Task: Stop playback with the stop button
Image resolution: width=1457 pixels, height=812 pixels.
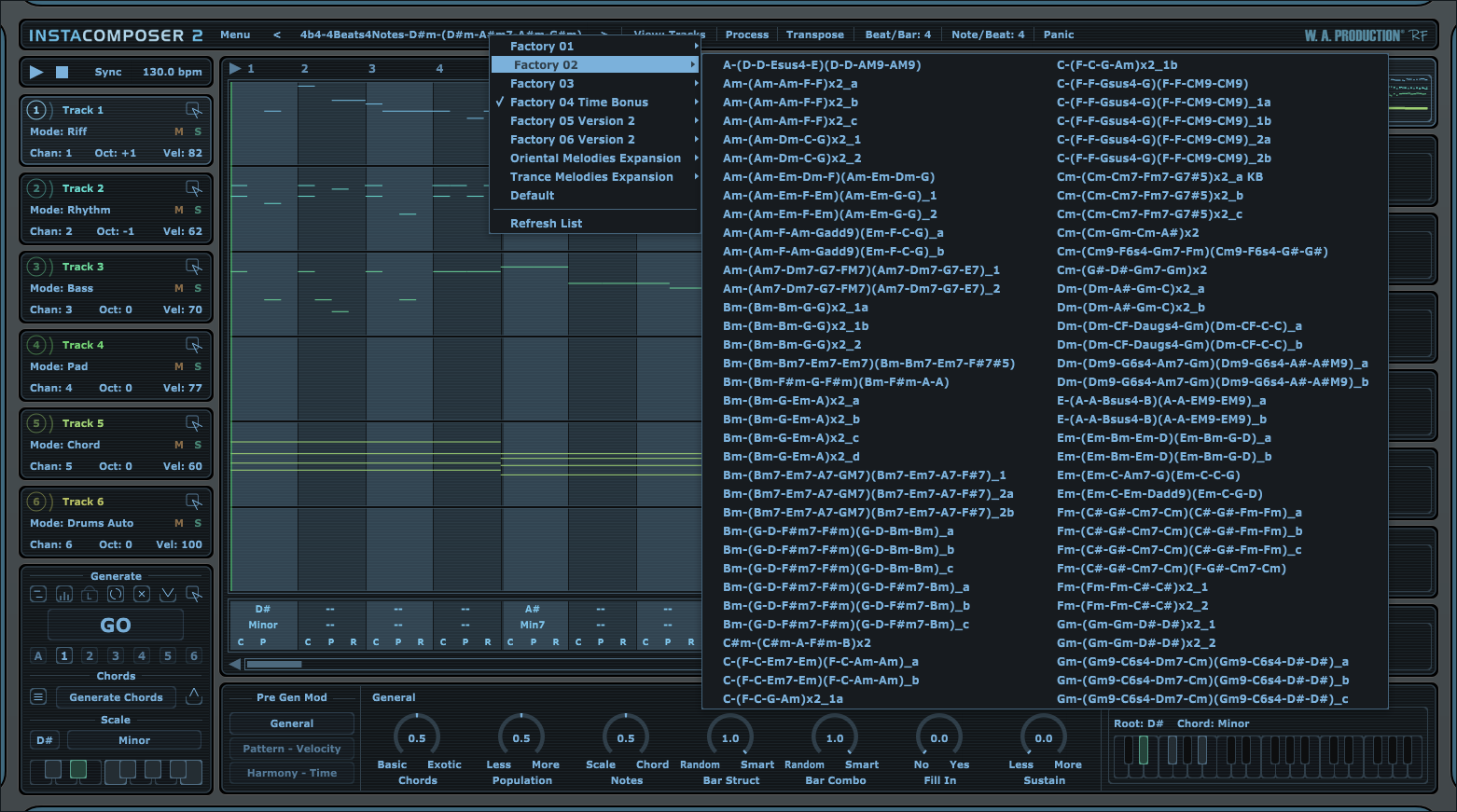Action: (x=62, y=72)
